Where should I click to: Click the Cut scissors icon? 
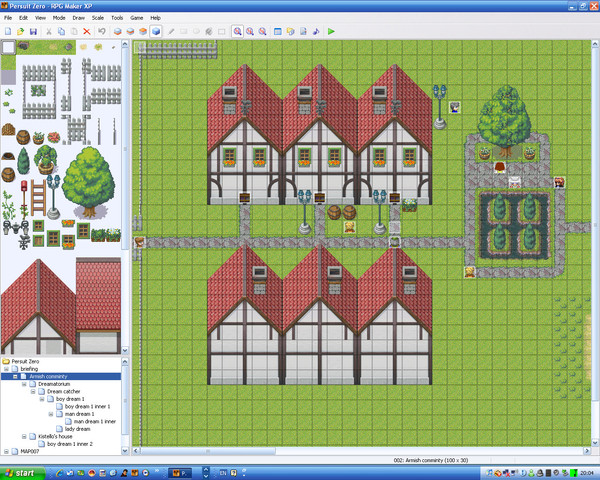pos(49,31)
